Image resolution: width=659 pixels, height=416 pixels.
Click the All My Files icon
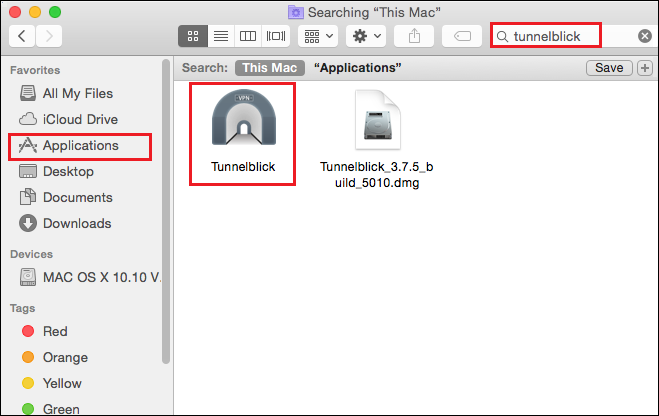click(x=28, y=93)
